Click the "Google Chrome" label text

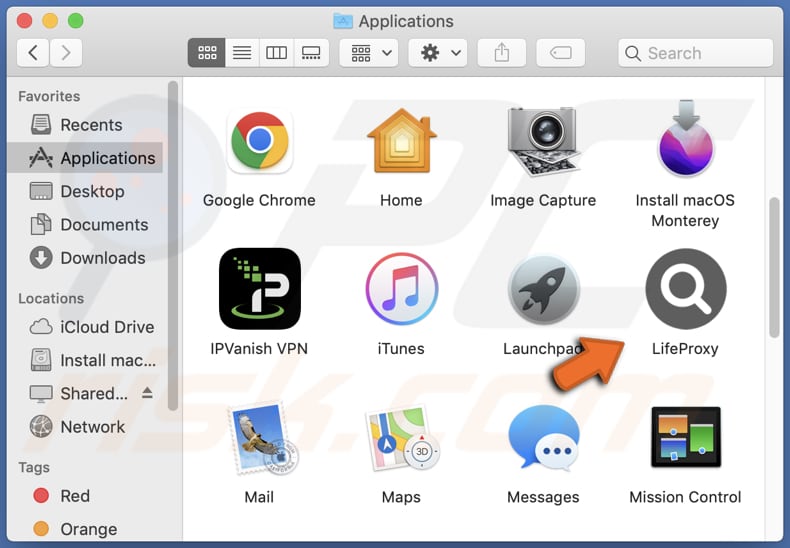pos(259,200)
